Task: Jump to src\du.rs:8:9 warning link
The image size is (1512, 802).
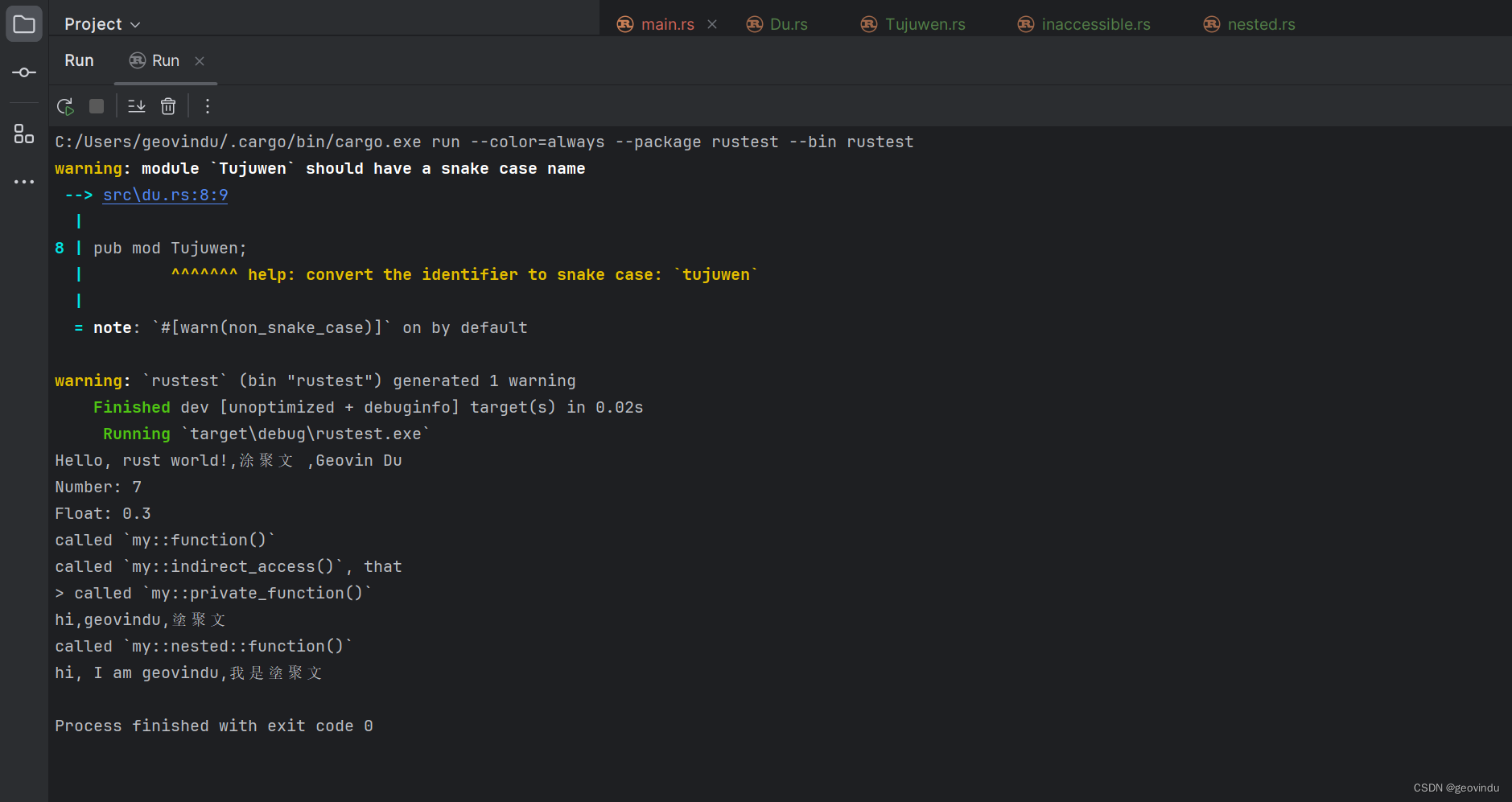Action: (165, 195)
